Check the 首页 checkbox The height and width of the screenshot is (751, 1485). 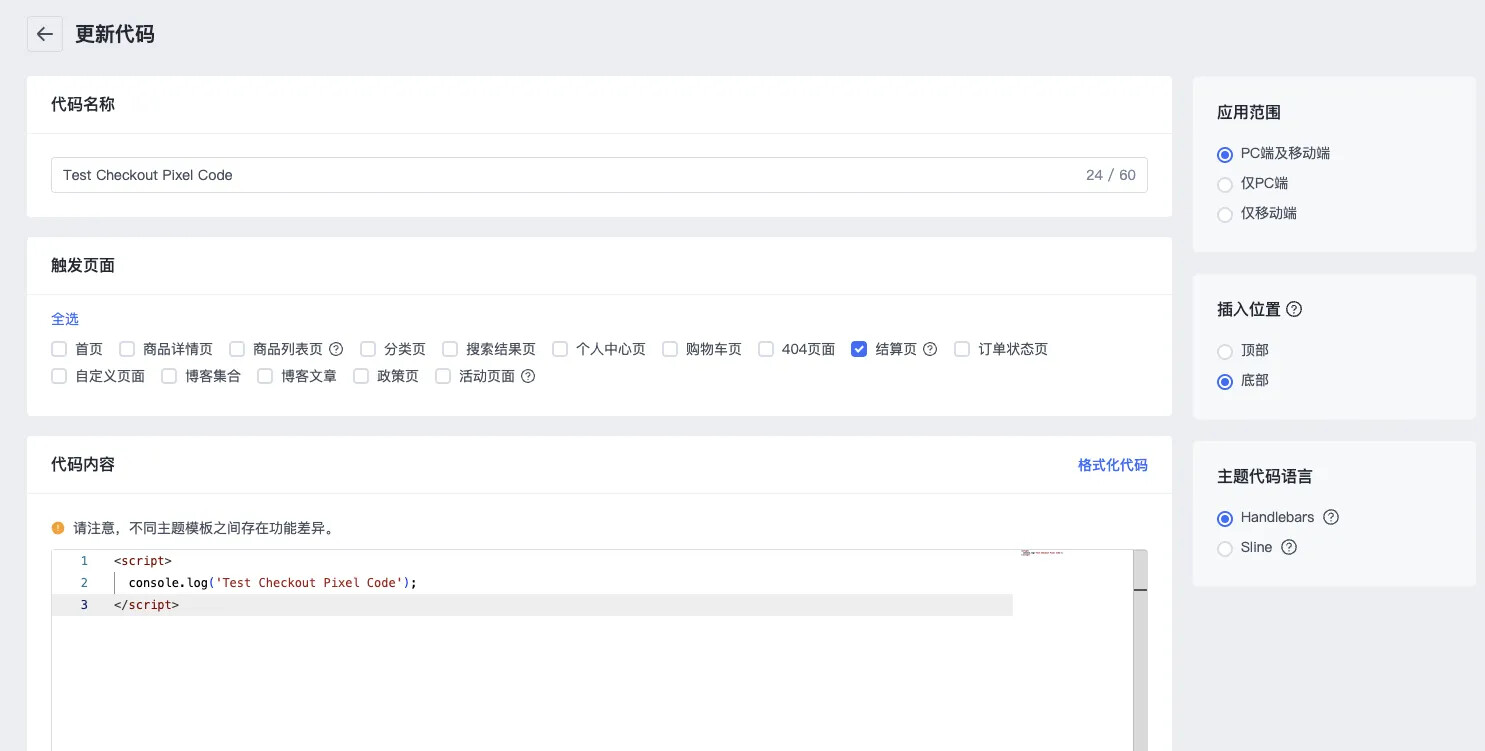pos(59,349)
